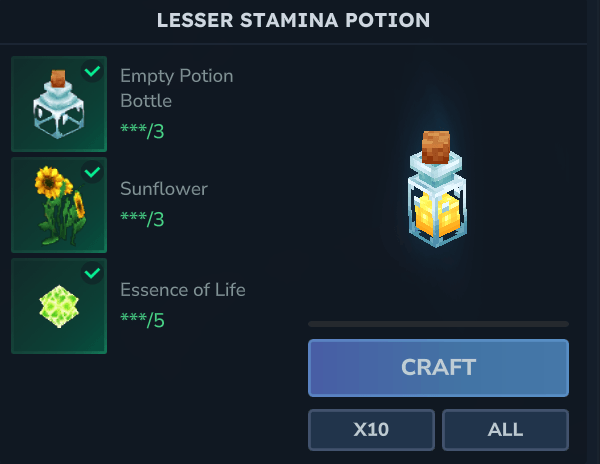Click the quantity count under Sunflower
Viewport: 600px width, 464px height.
point(141,216)
